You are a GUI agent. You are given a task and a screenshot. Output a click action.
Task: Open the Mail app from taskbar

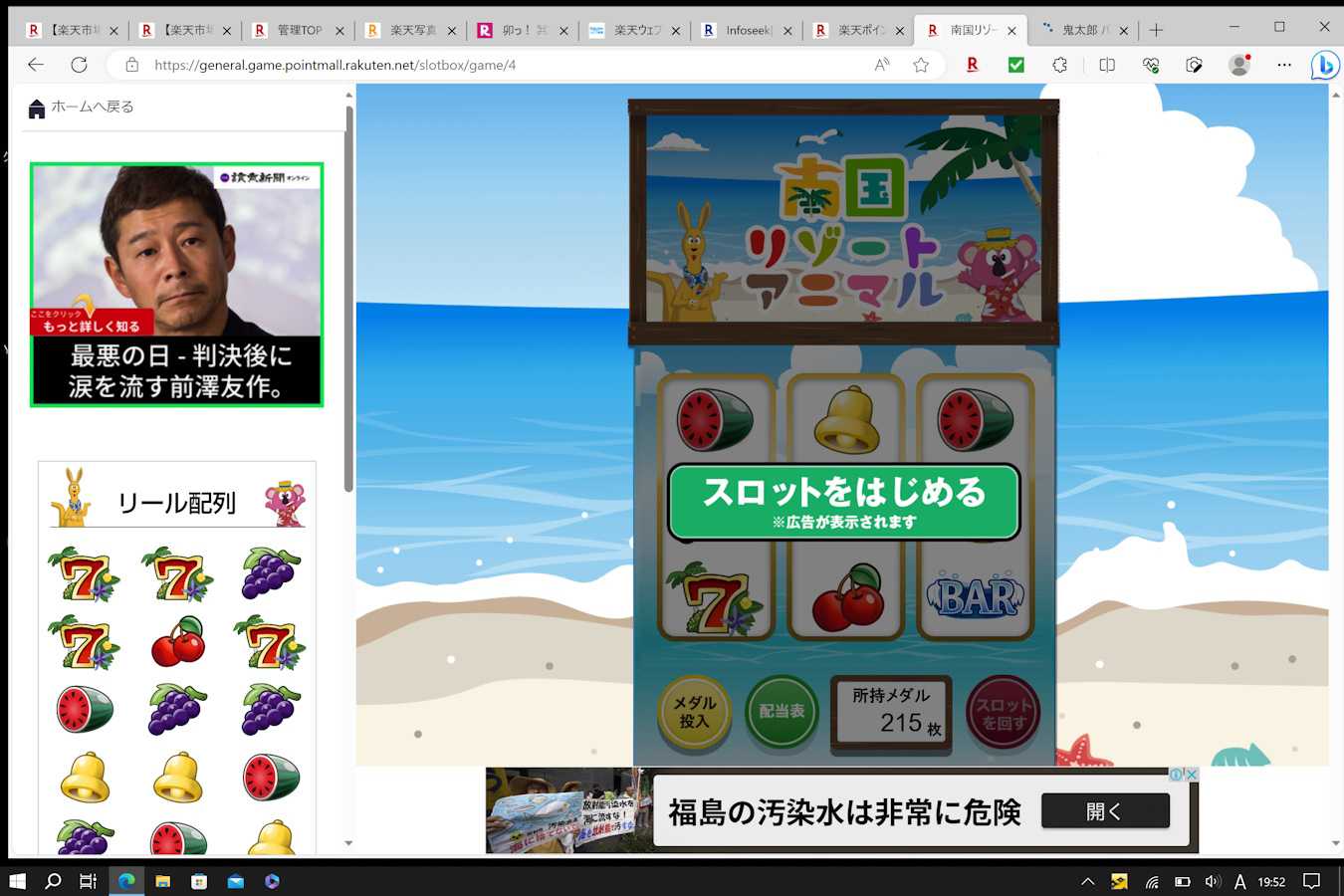click(x=236, y=881)
